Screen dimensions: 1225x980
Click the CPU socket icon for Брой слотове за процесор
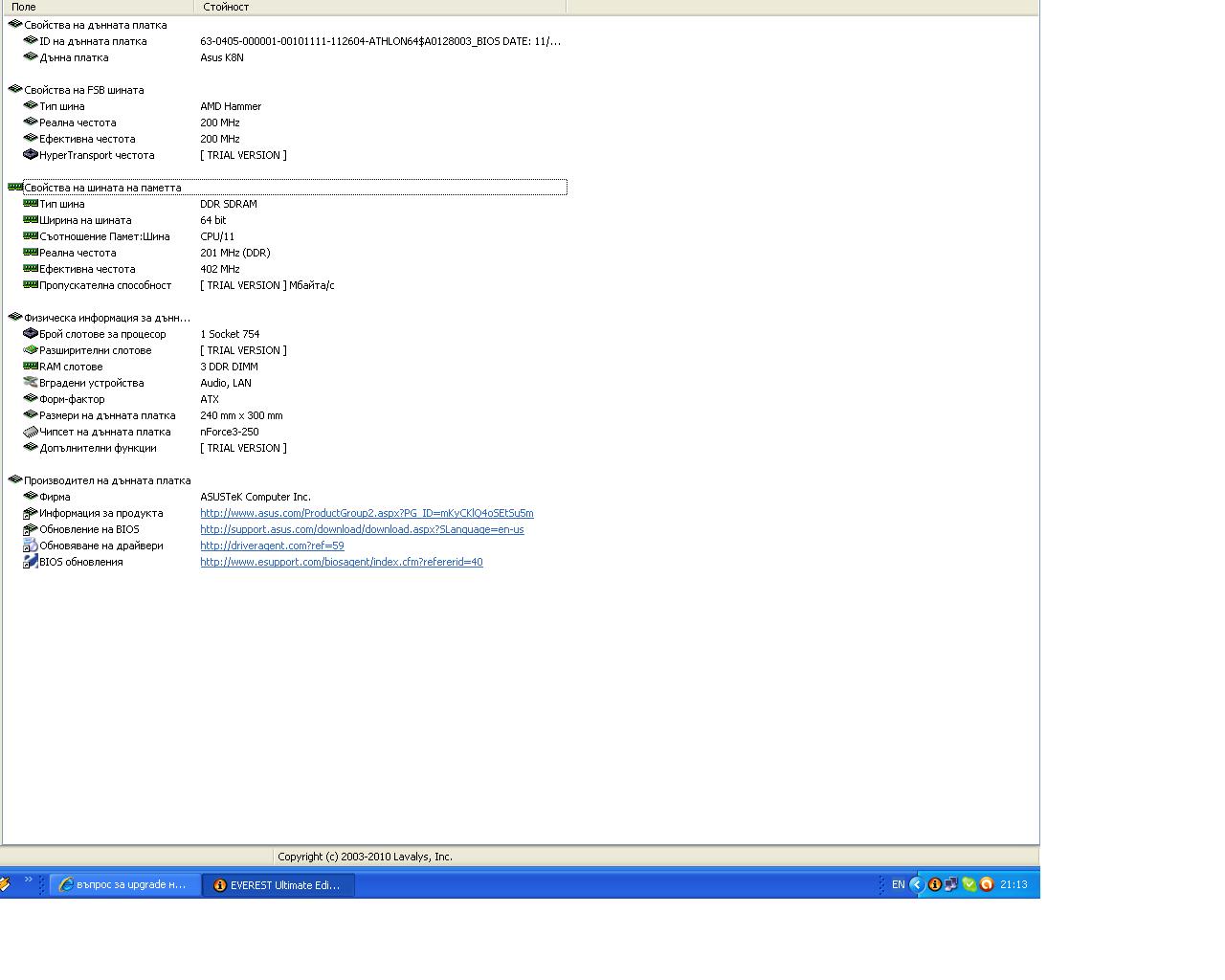click(31, 334)
